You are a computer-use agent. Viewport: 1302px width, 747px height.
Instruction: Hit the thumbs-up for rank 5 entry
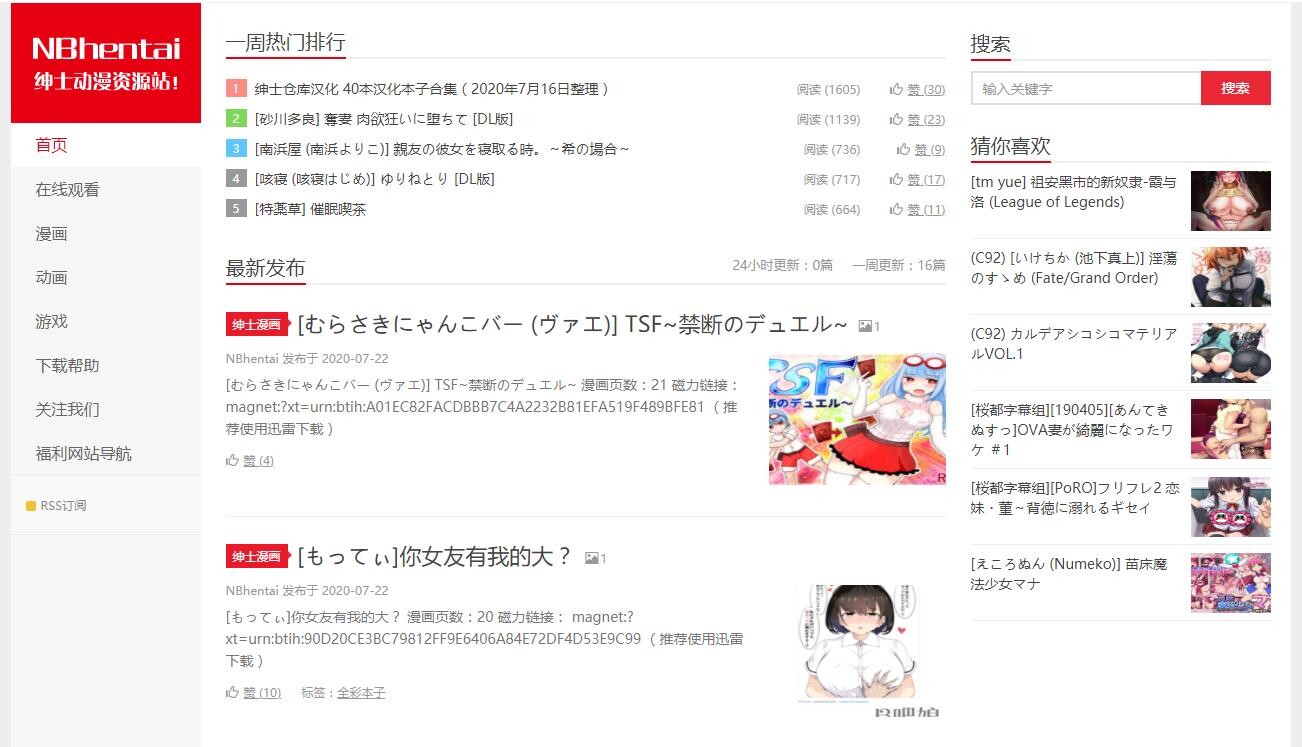(896, 210)
